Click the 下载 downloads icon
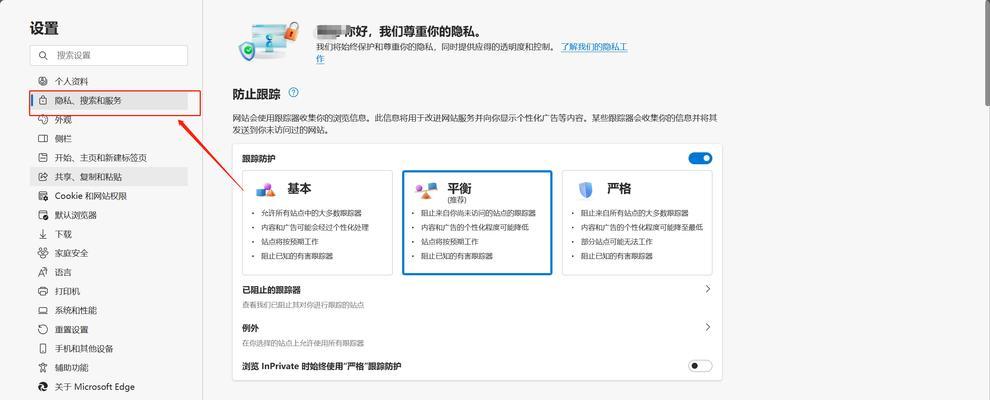Screen dimensions: 990x400 coord(43,234)
